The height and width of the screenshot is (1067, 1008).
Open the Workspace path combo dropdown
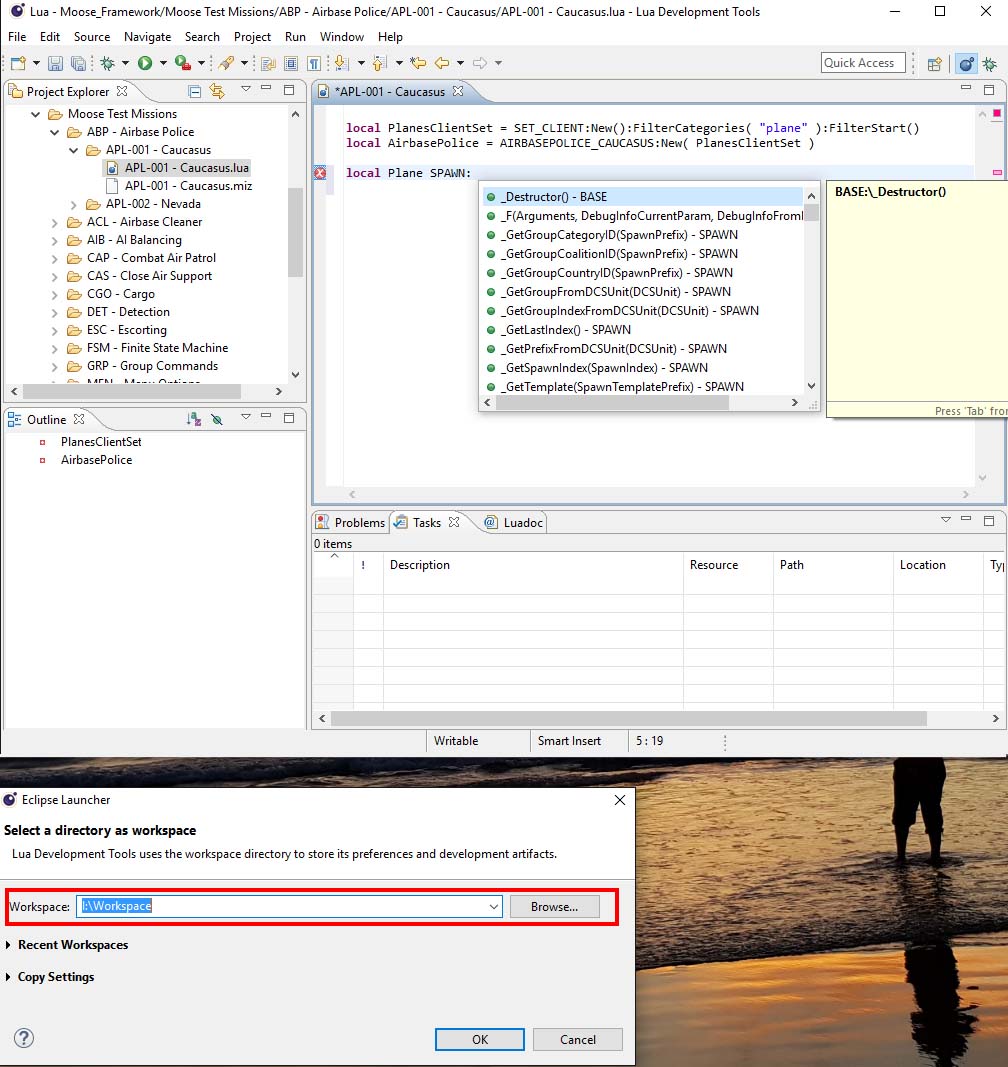[x=493, y=906]
